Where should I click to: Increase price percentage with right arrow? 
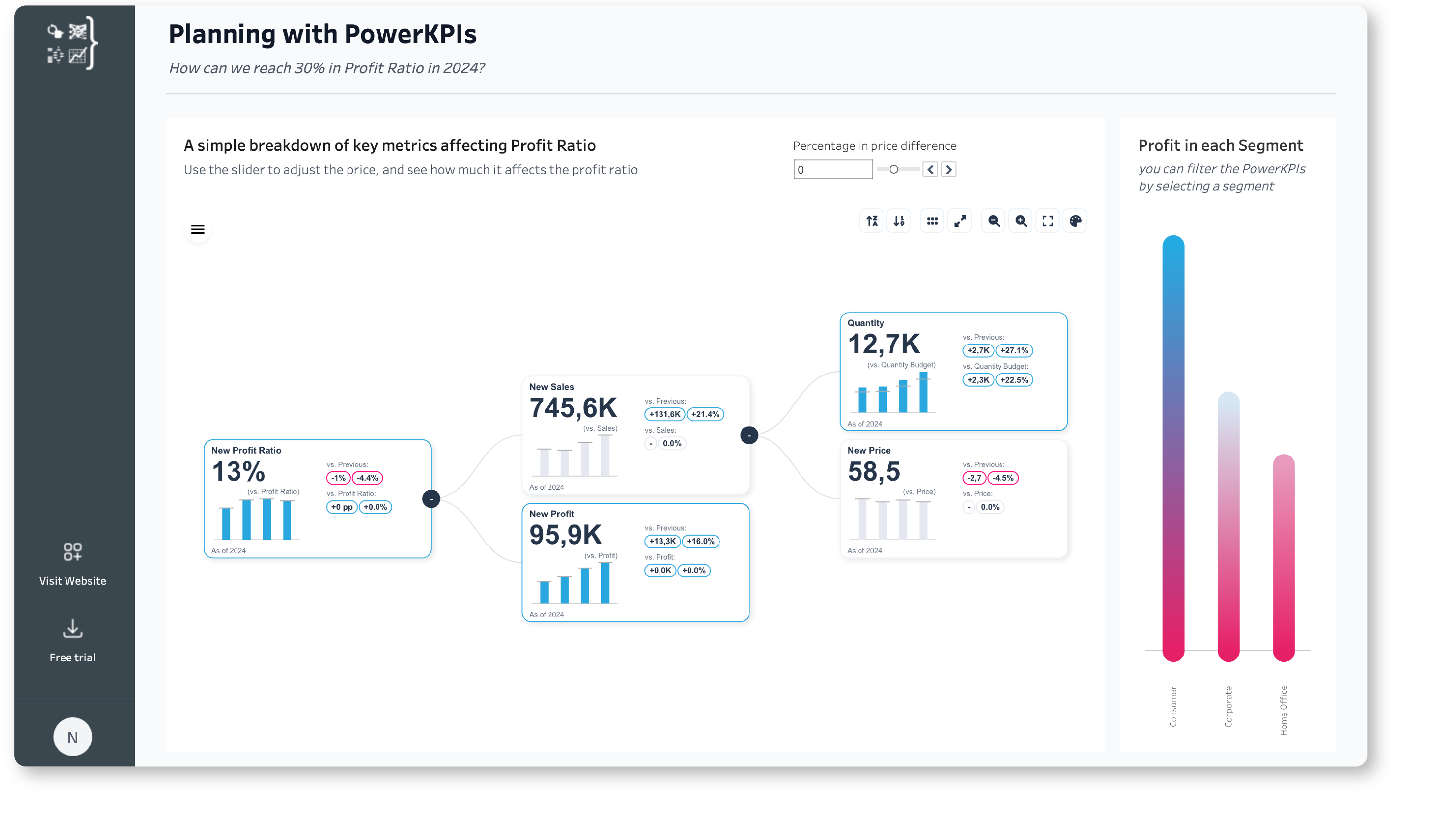[x=949, y=170]
